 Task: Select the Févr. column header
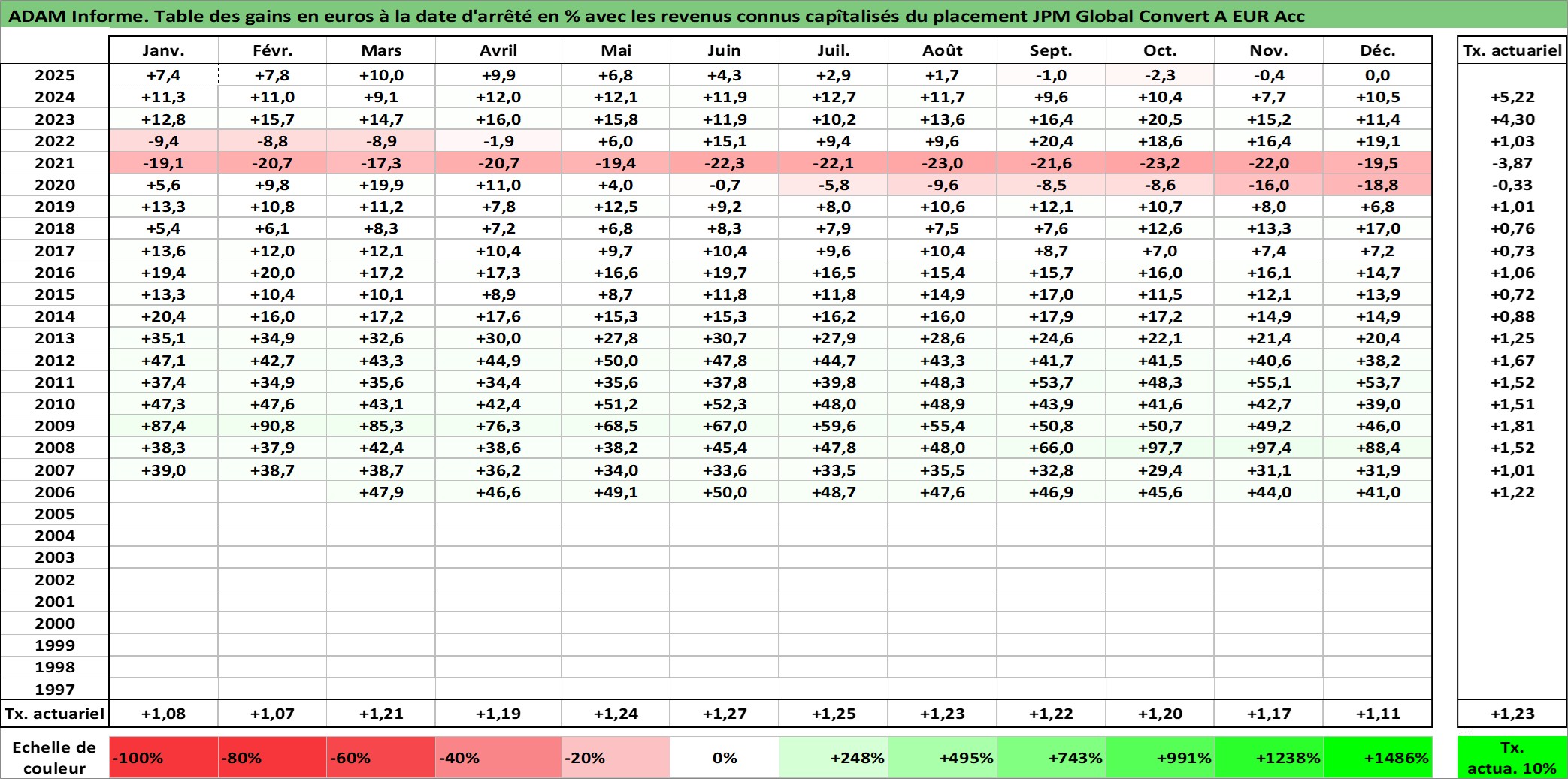[x=272, y=50]
